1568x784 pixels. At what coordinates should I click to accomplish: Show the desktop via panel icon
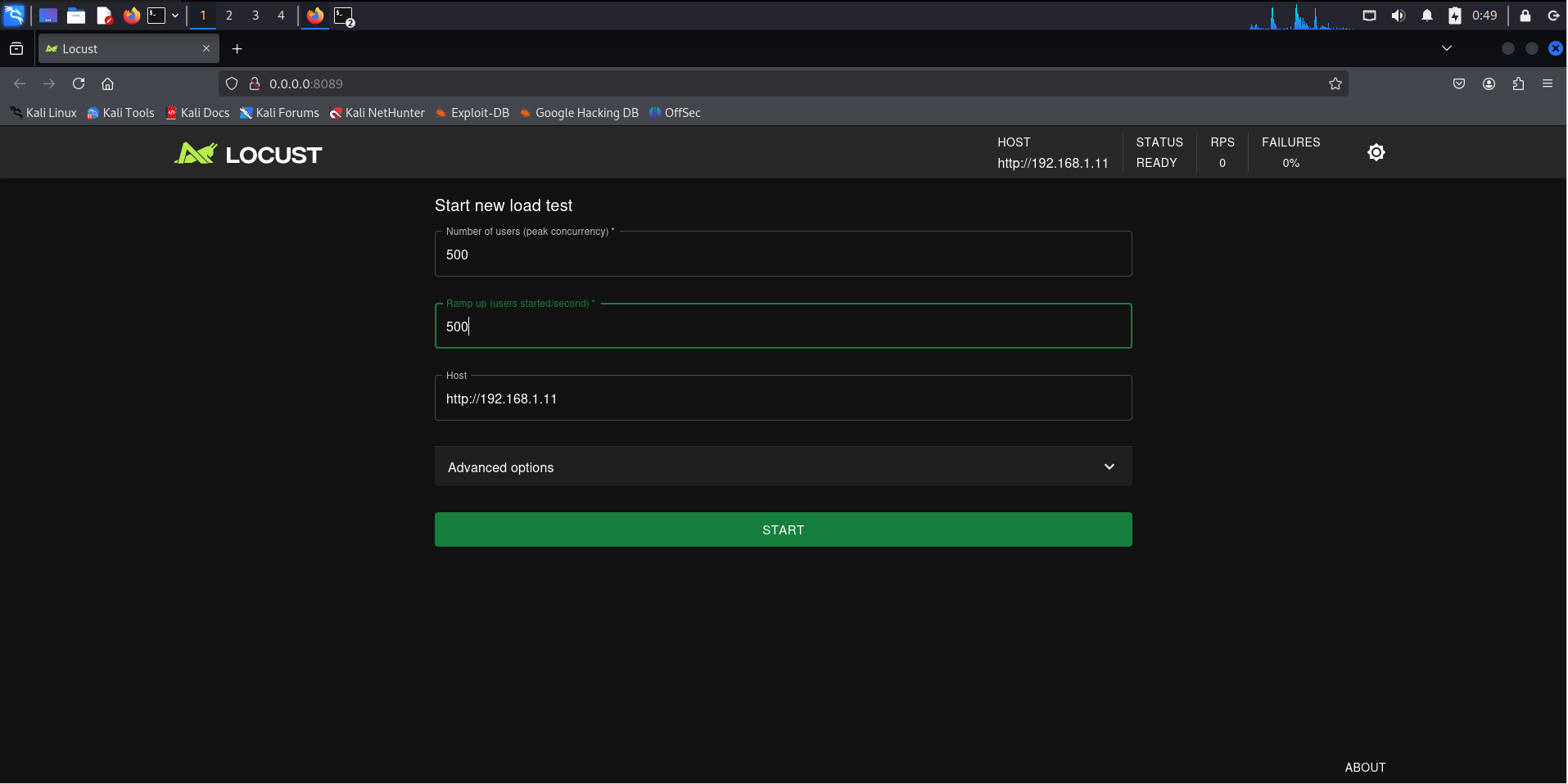tap(48, 15)
